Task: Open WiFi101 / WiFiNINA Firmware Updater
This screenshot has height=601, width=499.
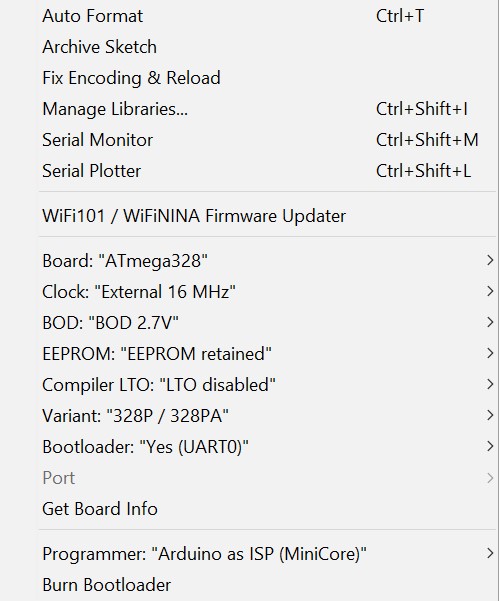Action: (x=267, y=216)
